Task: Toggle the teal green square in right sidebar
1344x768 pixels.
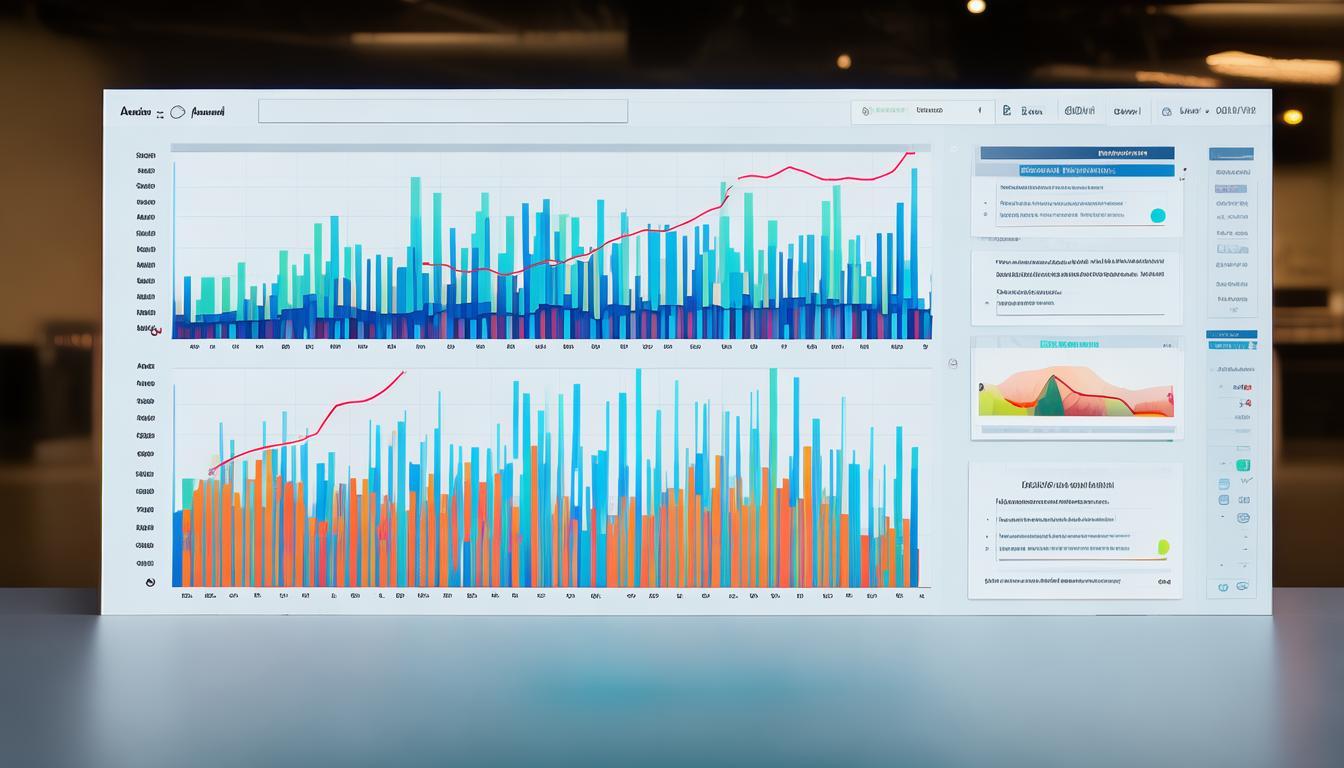Action: tap(1242, 465)
